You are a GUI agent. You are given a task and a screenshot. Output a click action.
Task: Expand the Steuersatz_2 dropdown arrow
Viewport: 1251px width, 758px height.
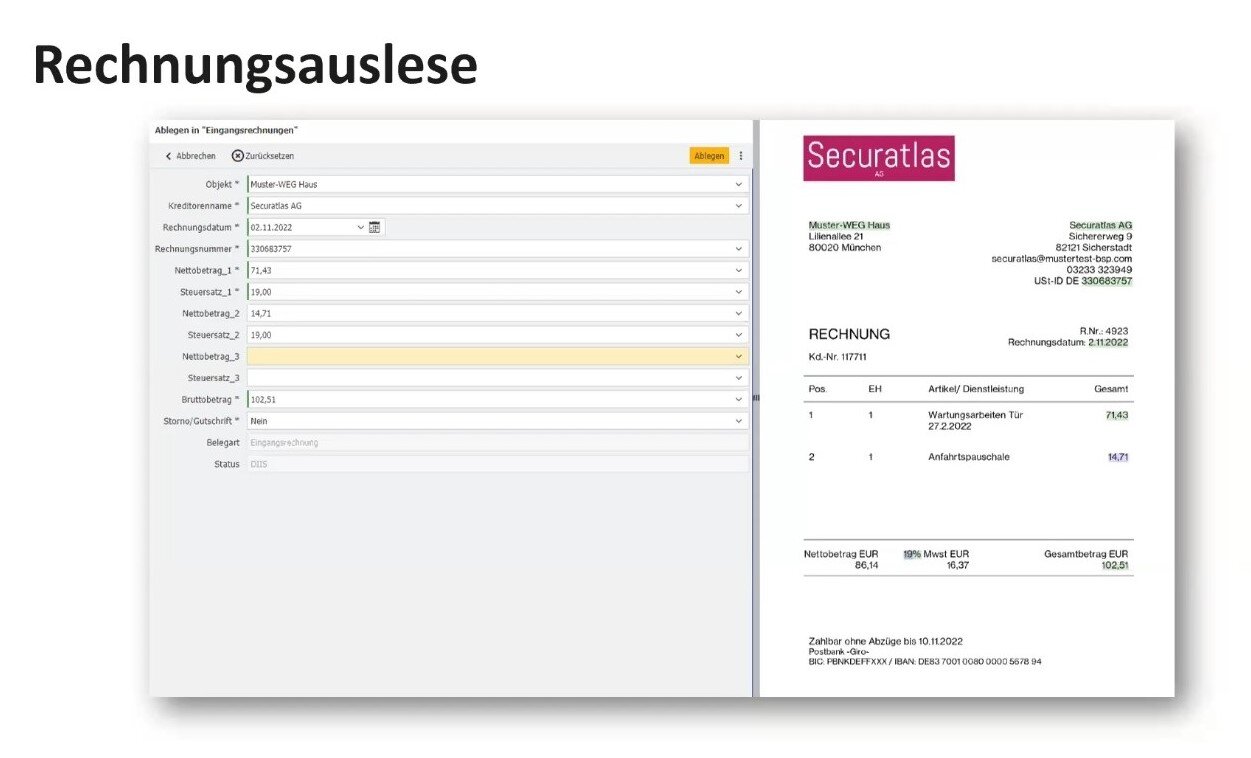click(739, 335)
